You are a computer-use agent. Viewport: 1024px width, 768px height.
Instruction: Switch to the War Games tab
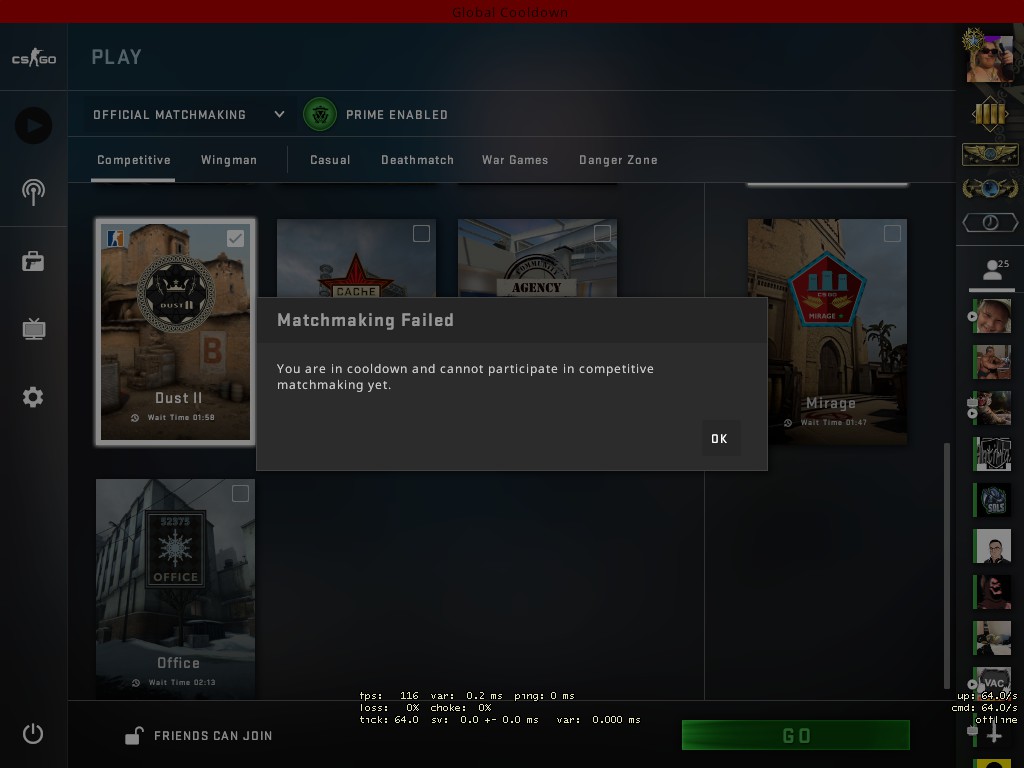click(x=515, y=160)
